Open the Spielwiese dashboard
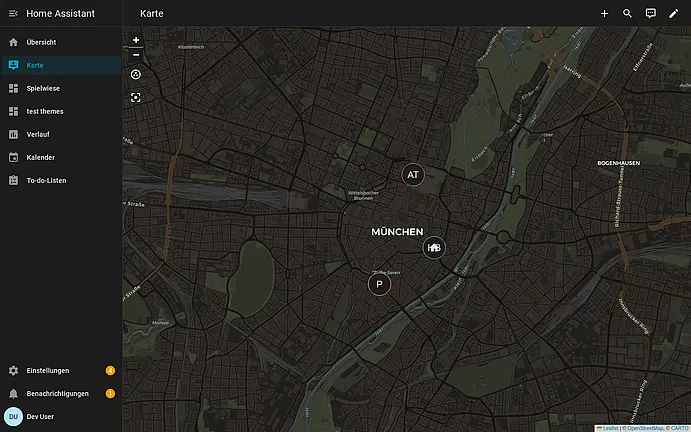This screenshot has height=432, width=691. 61,88
